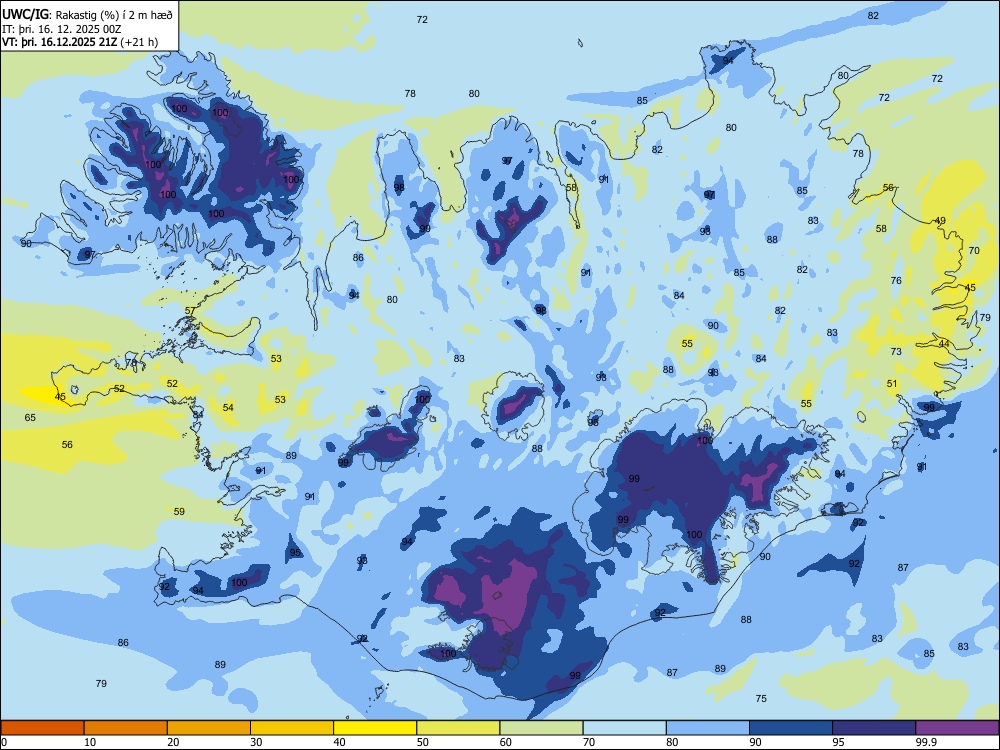Select the humidity value '57' on the map
This screenshot has width=1000, height=750.
coord(190,311)
